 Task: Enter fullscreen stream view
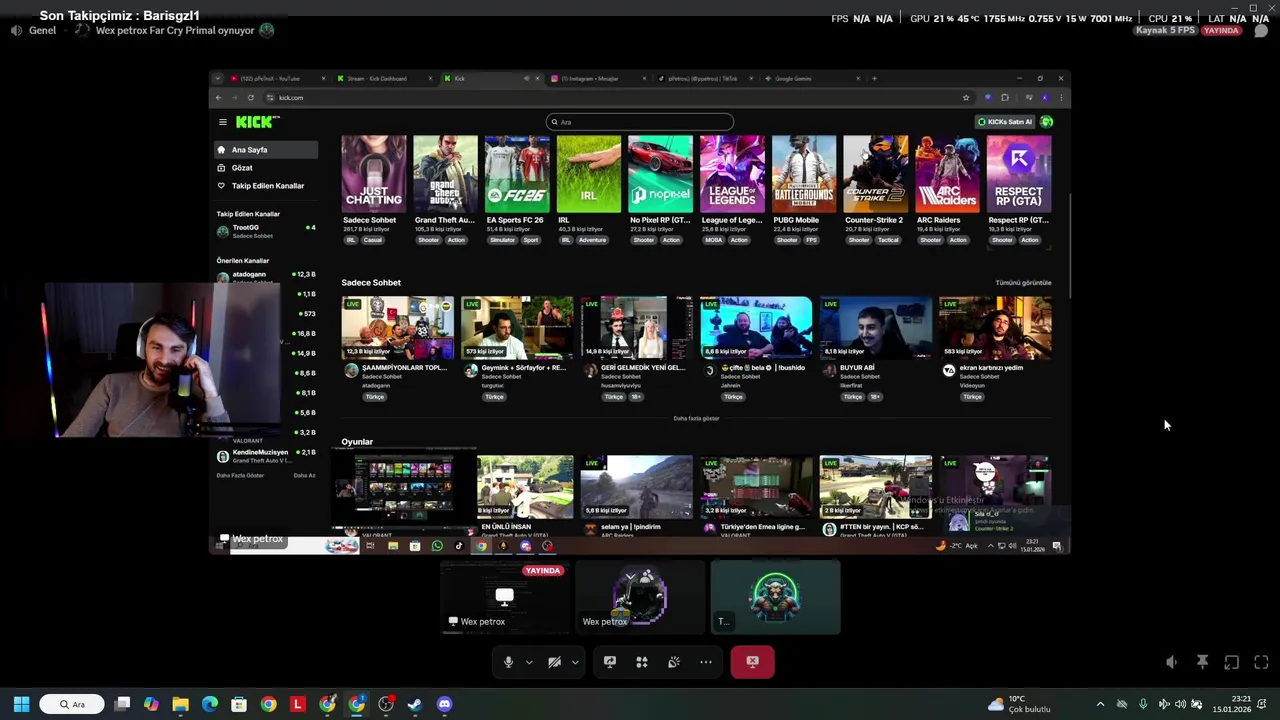point(1261,662)
